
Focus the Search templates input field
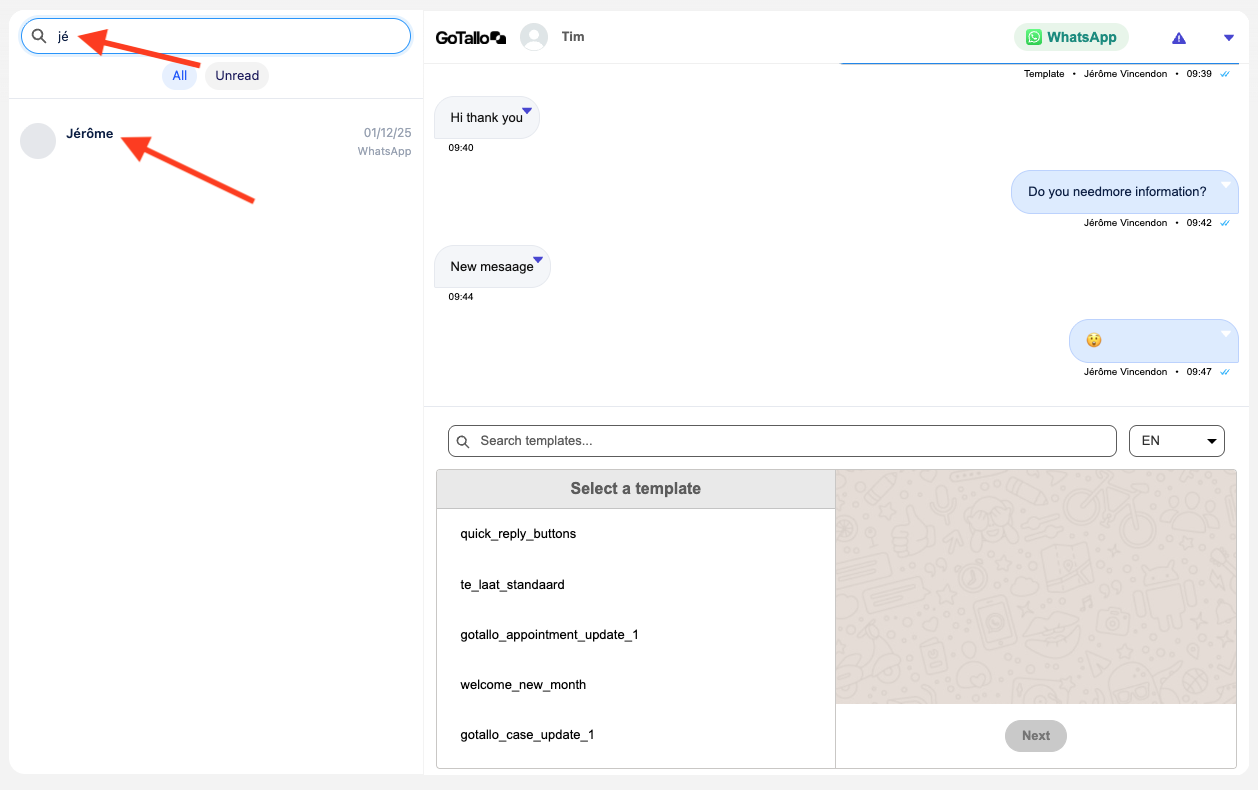790,441
